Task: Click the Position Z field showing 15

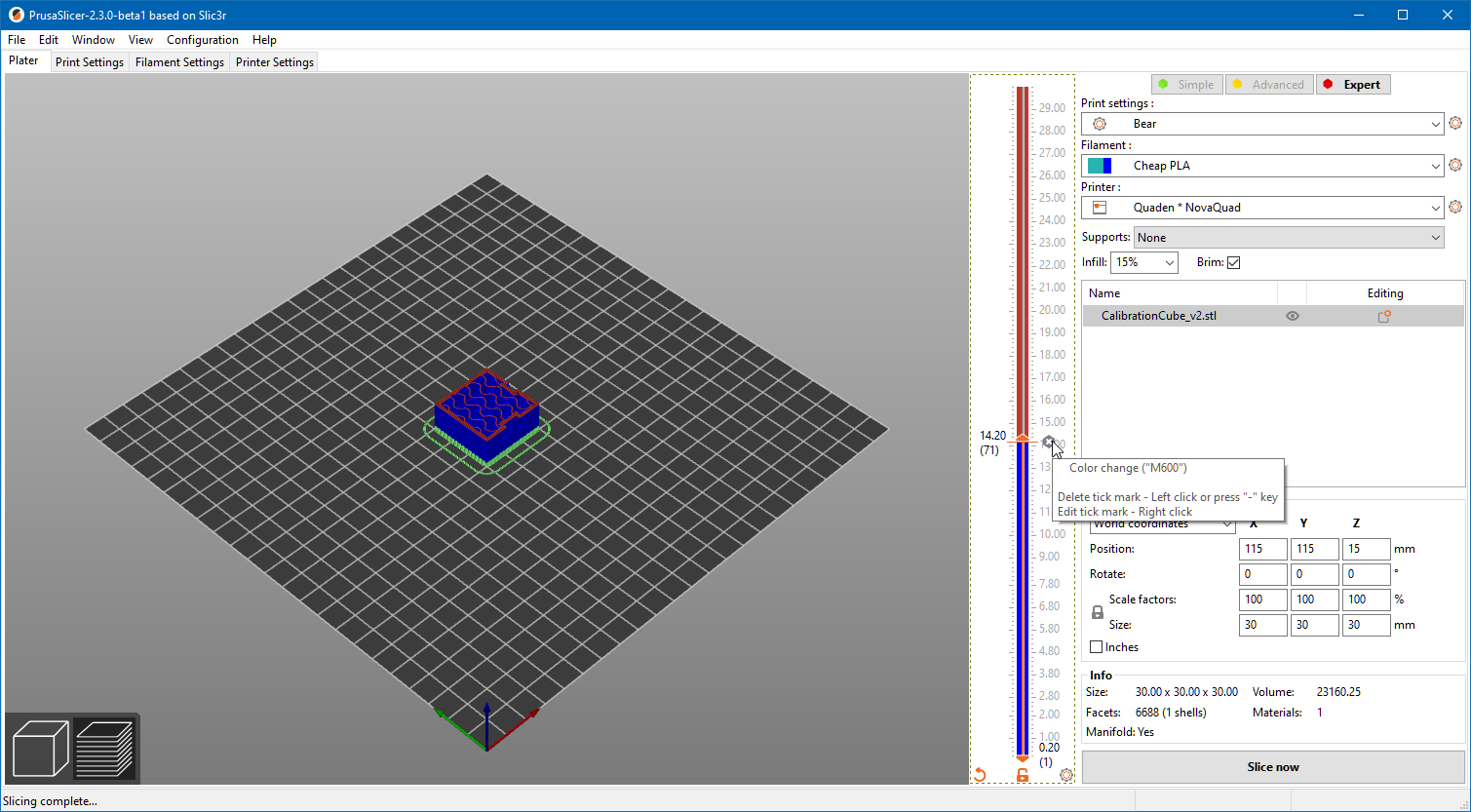Action: coord(1367,549)
